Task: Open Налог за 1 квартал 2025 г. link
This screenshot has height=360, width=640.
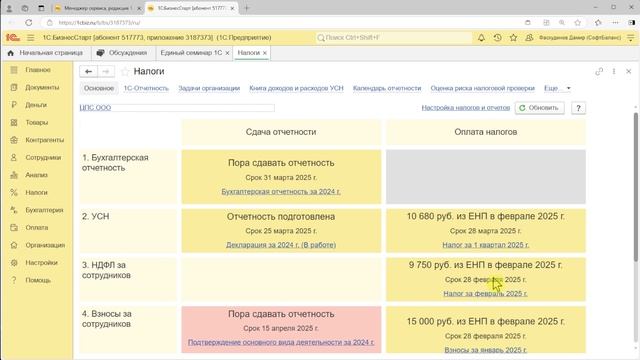Action: pos(486,245)
